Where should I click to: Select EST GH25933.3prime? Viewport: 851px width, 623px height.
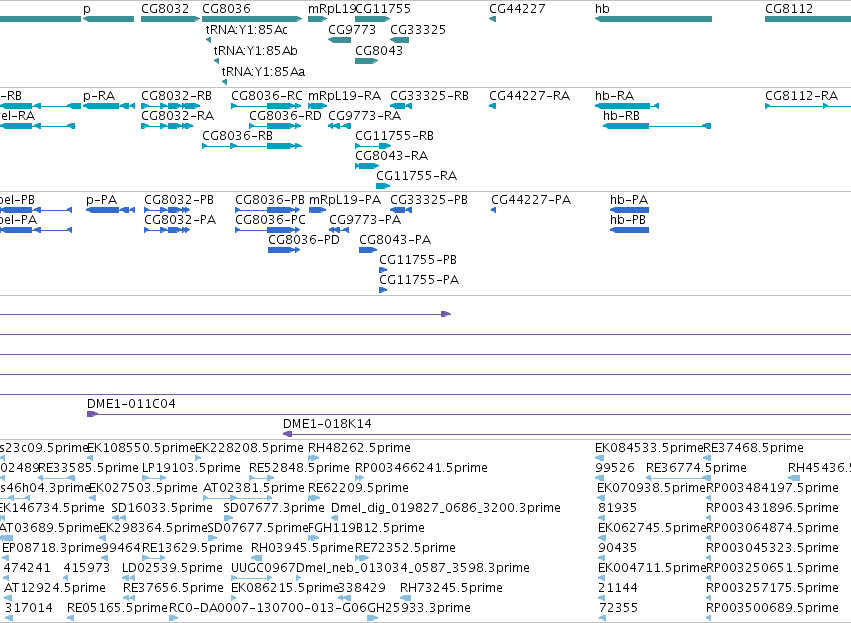[x=419, y=608]
